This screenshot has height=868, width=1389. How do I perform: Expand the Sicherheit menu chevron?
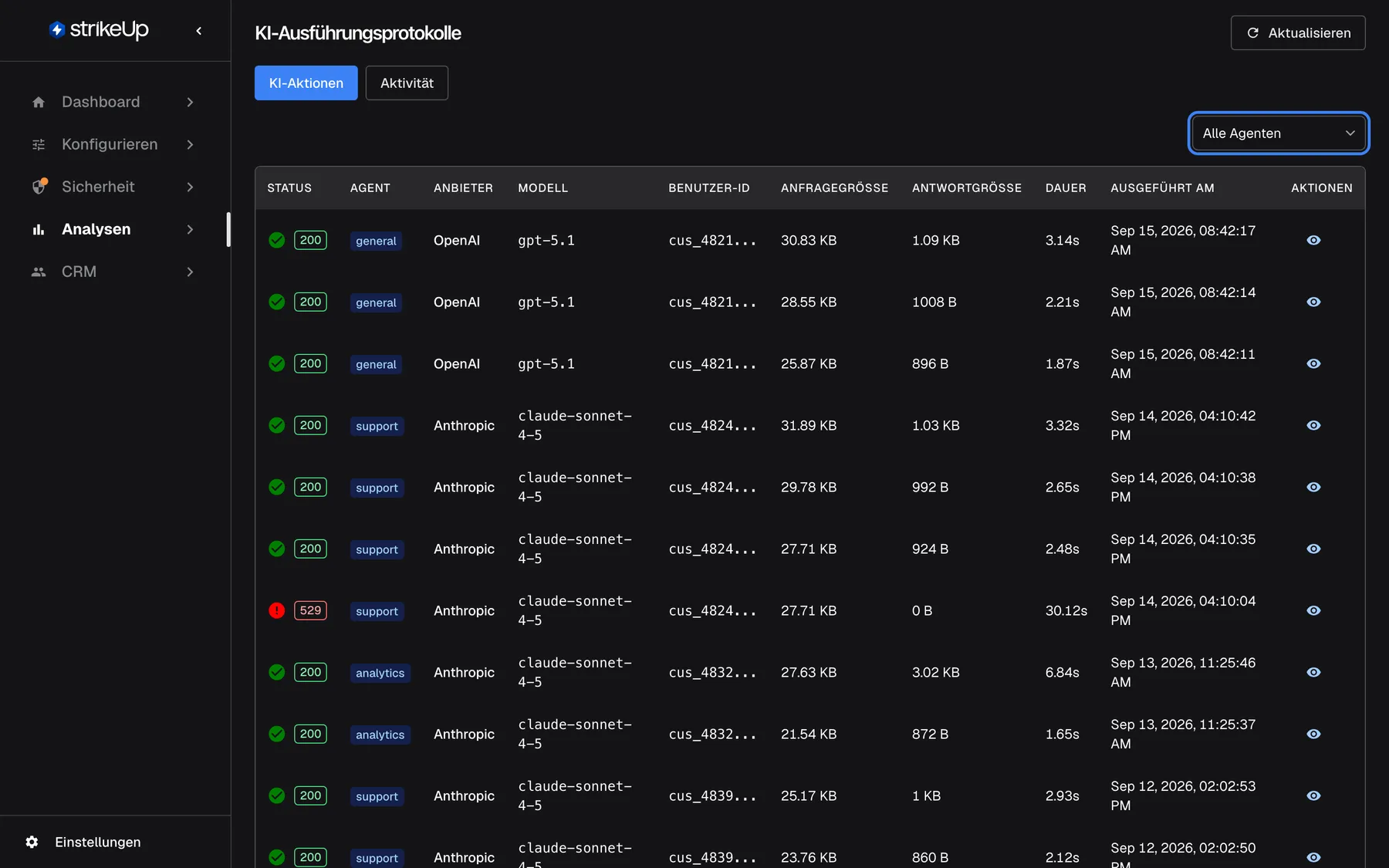tap(190, 187)
